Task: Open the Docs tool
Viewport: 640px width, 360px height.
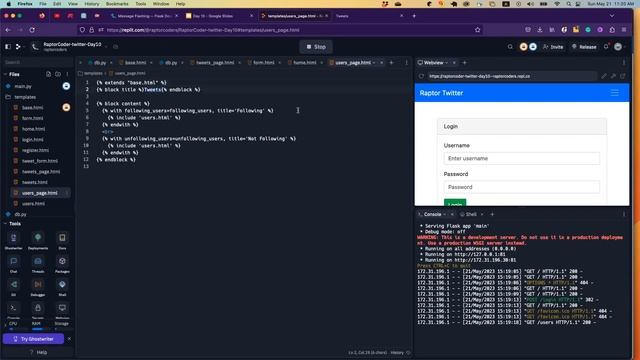Action: point(62,241)
